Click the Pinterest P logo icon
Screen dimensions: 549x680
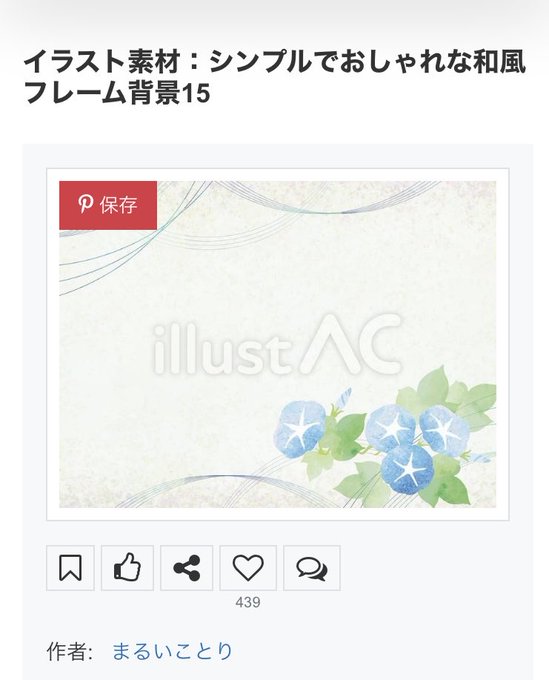(85, 204)
